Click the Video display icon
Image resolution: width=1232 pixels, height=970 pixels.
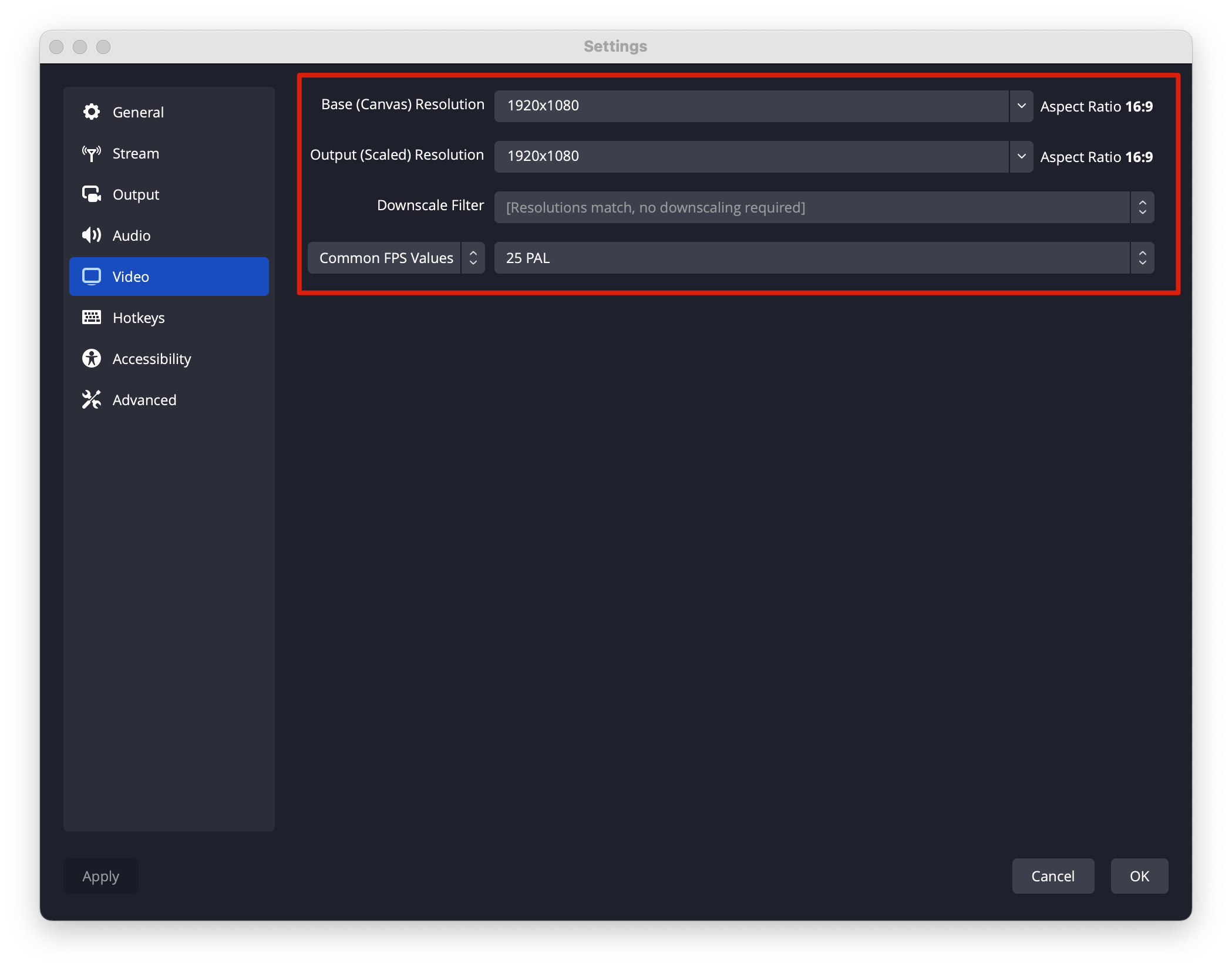coord(92,277)
